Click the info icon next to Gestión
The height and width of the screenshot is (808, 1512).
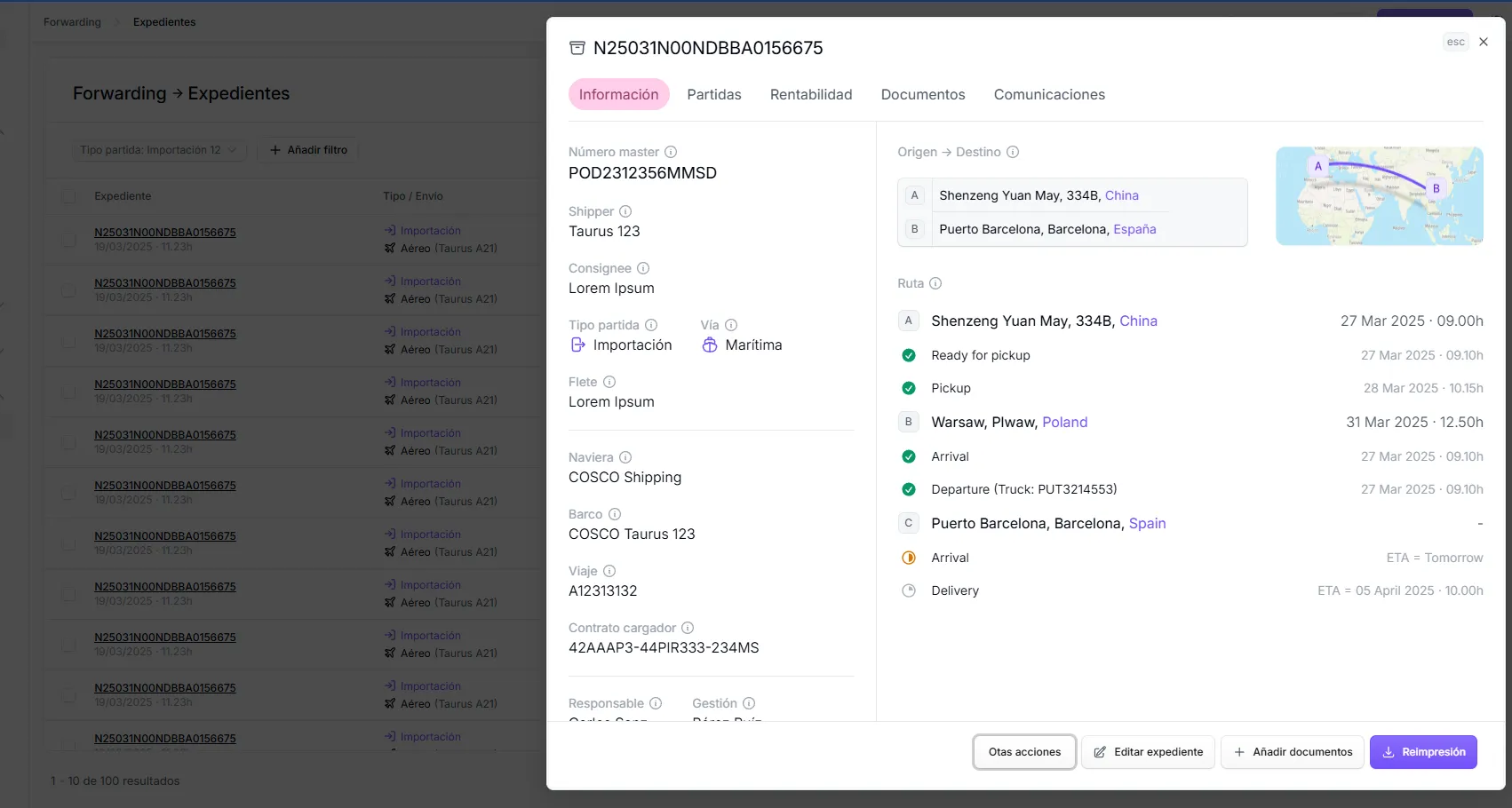(749, 703)
